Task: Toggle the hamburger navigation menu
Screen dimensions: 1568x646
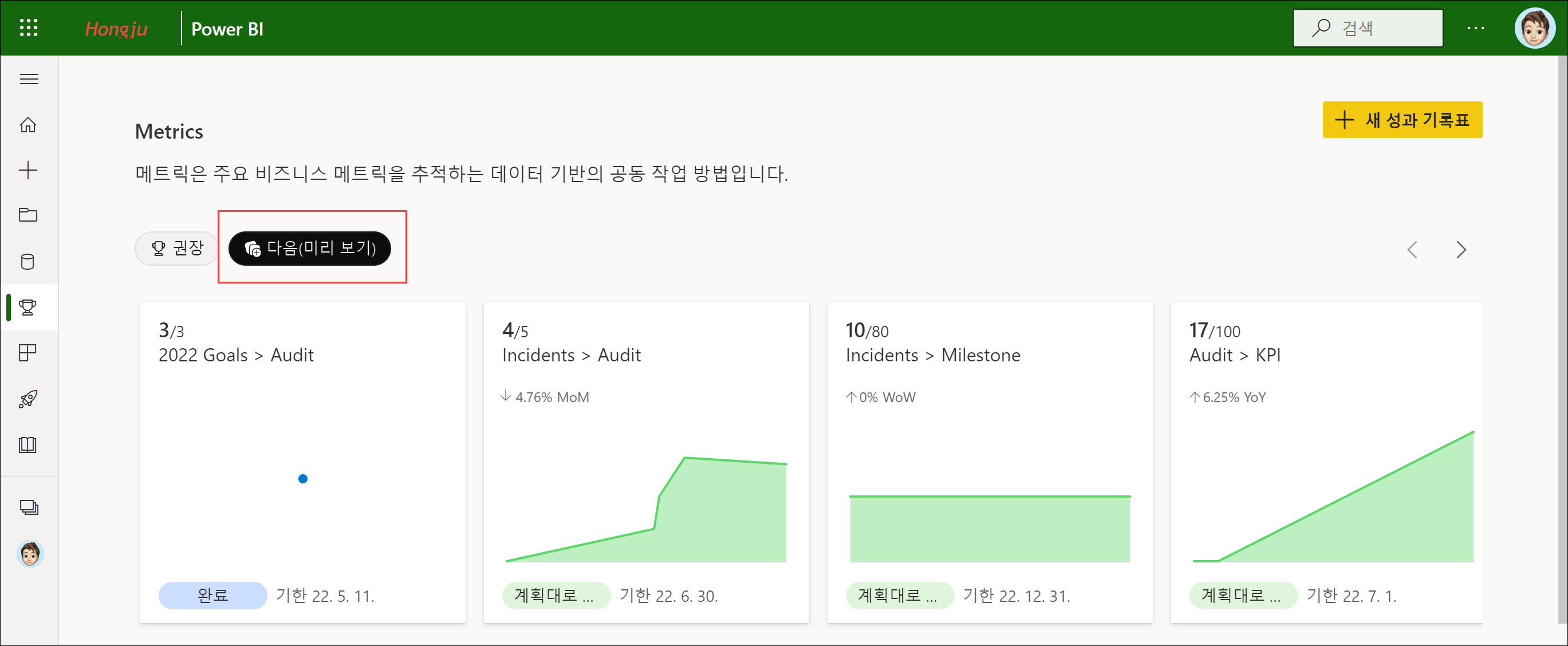Action: 29,79
